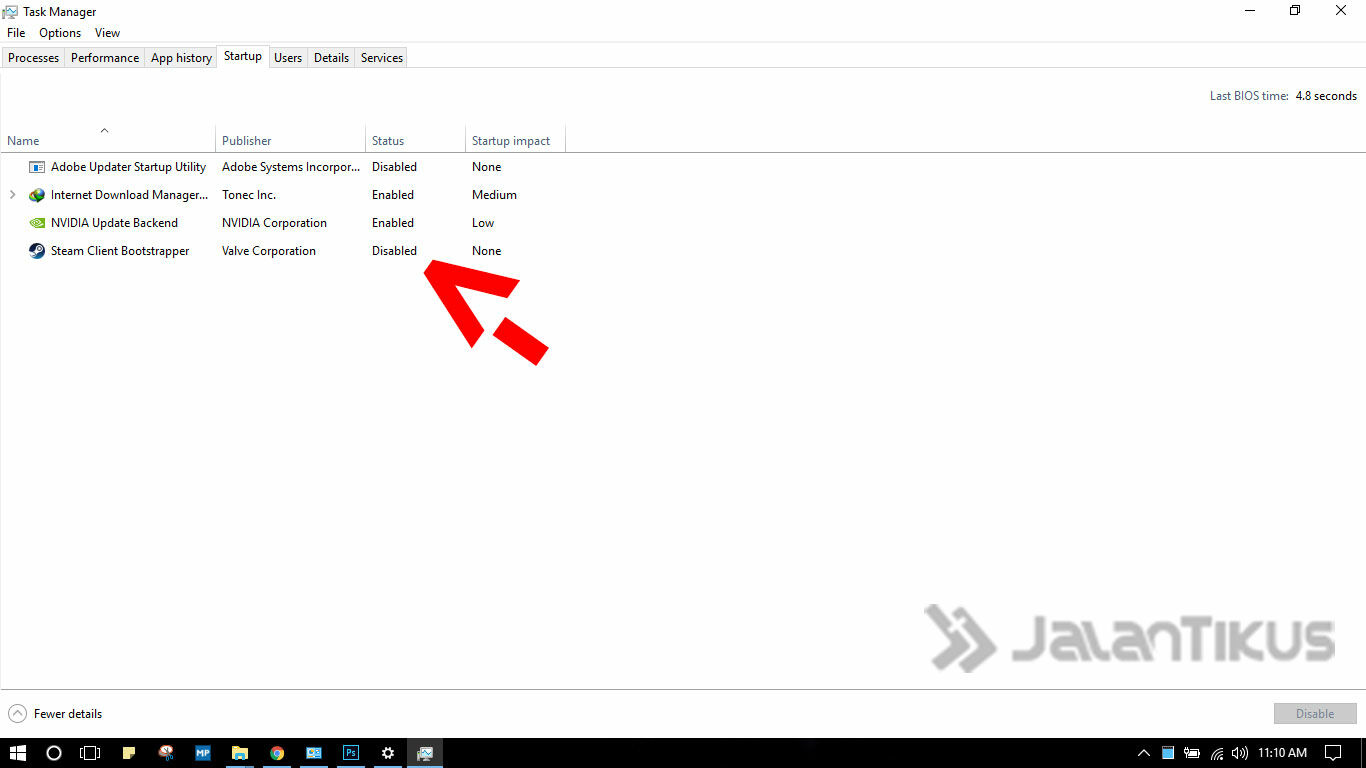Screen dimensions: 1366x768
Task: Open the taskbar clock showing 11:10 AM
Action: (1283, 753)
